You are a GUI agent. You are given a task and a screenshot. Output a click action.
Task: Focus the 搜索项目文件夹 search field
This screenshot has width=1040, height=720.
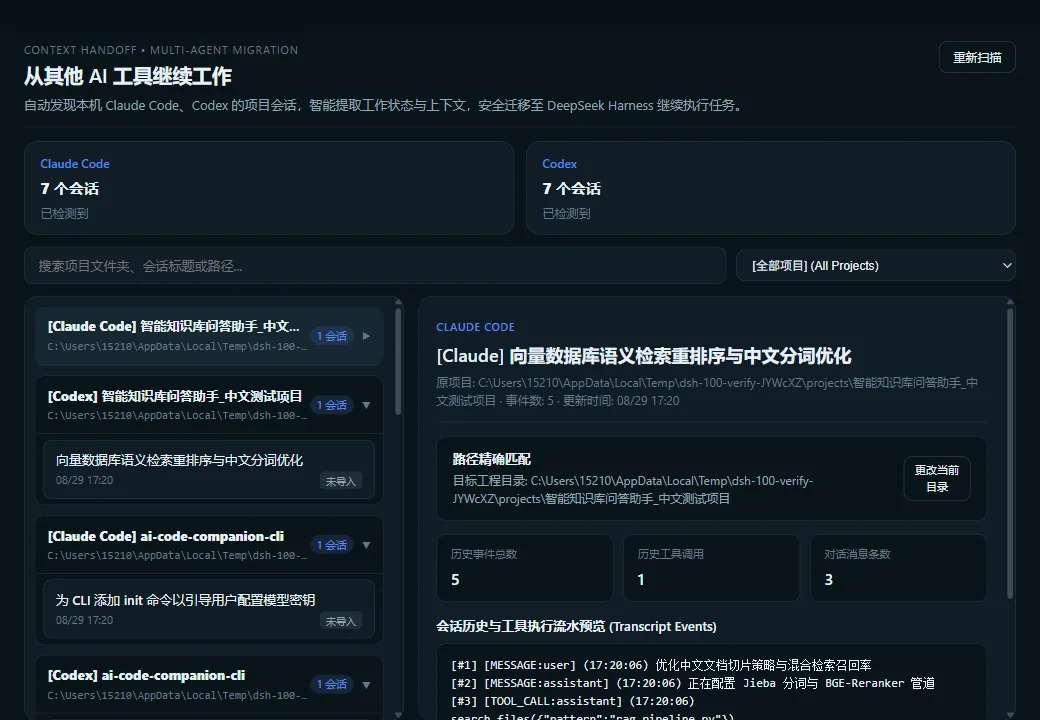[x=375, y=266]
